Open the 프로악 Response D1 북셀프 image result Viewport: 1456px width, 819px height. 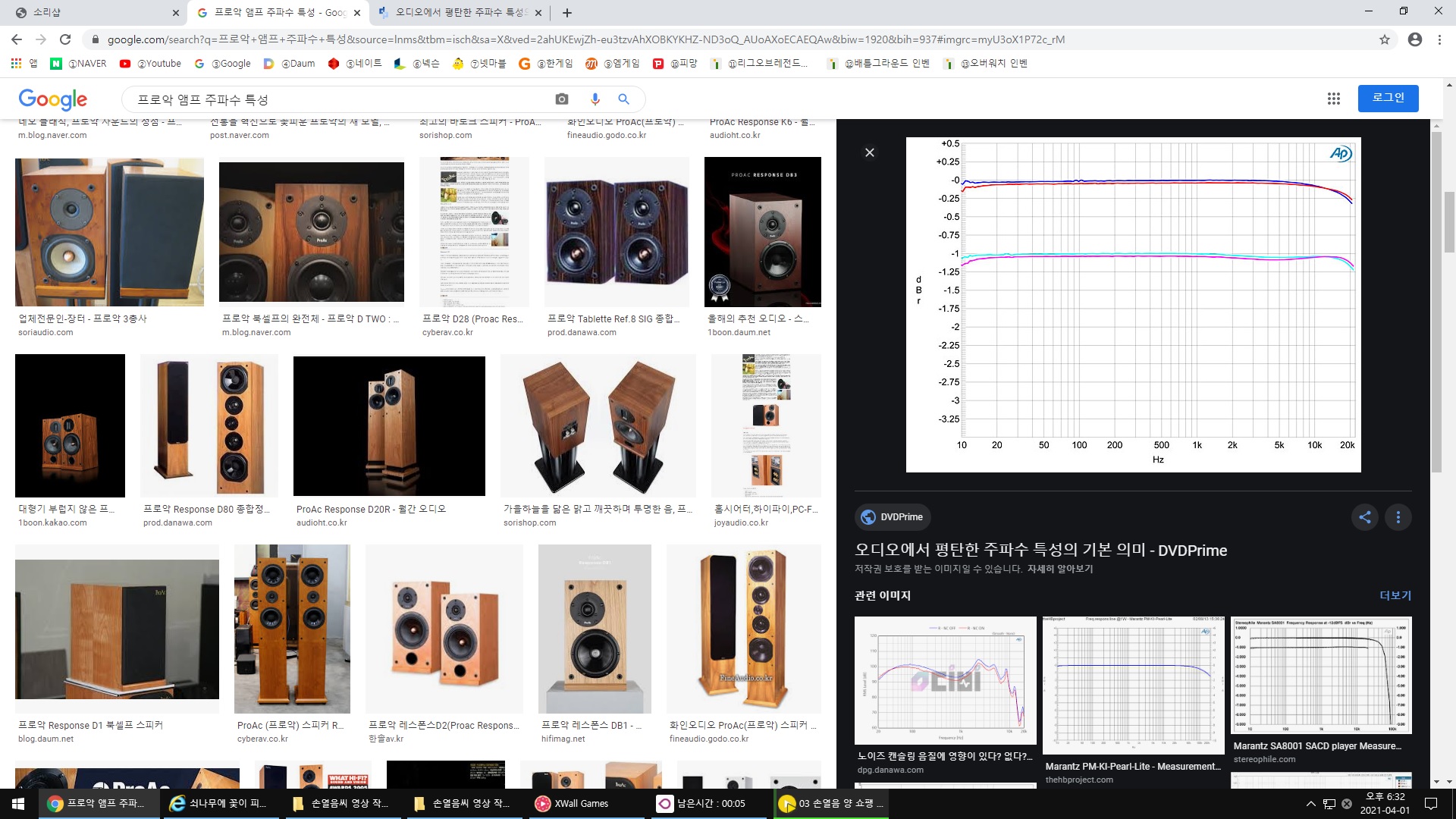point(117,629)
